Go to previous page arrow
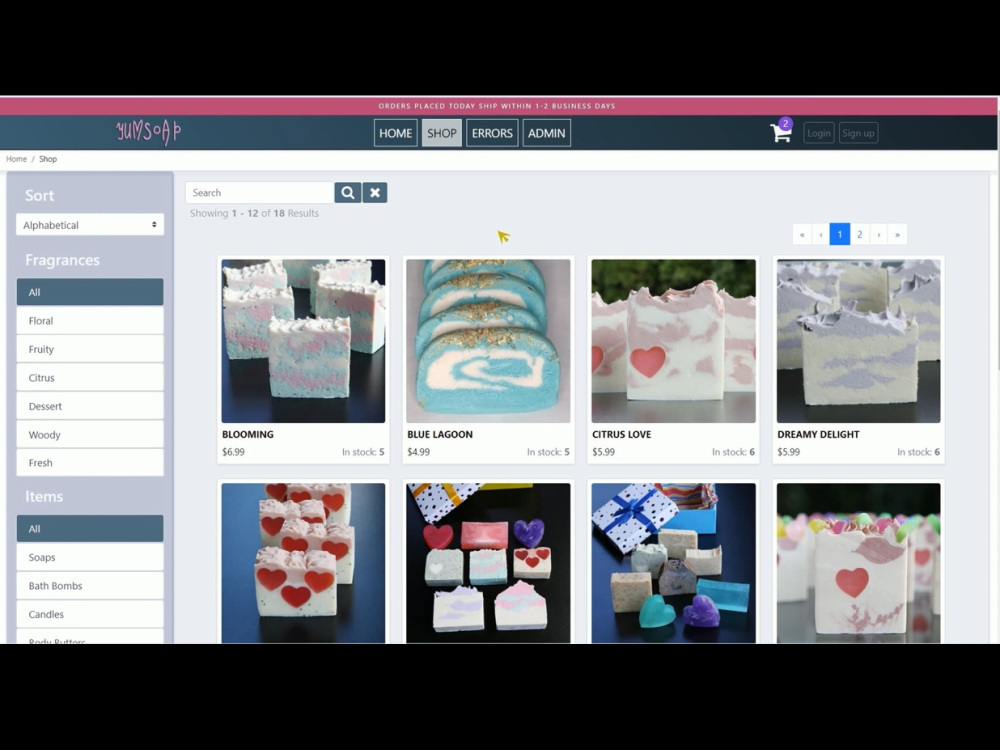Screen dimensions: 1000x750 pyautogui.click(x=821, y=234)
